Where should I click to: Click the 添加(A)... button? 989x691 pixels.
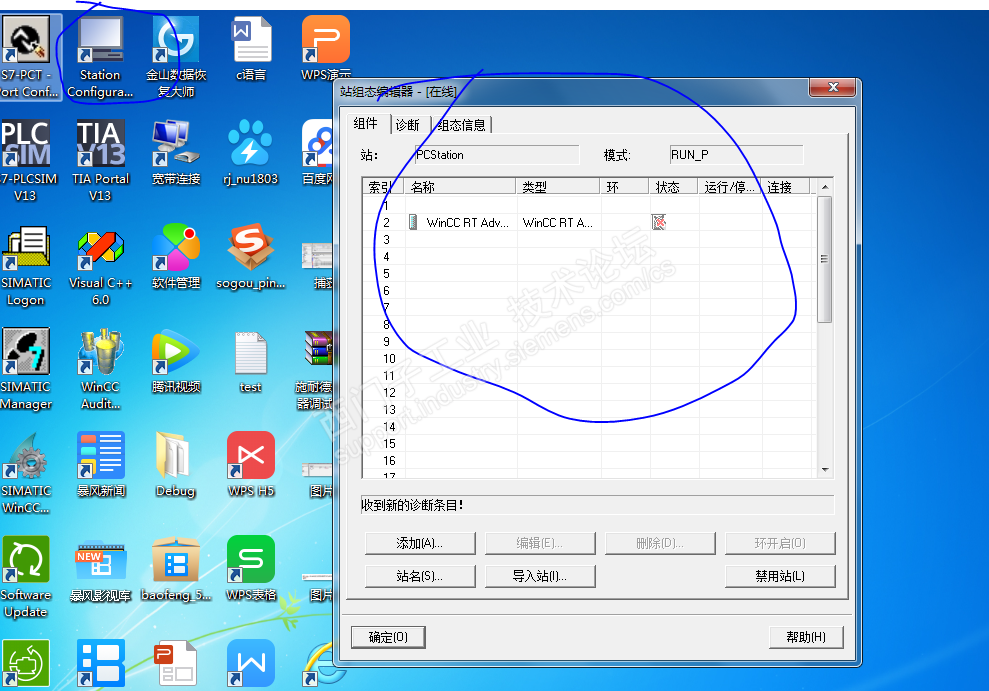[x=420, y=543]
